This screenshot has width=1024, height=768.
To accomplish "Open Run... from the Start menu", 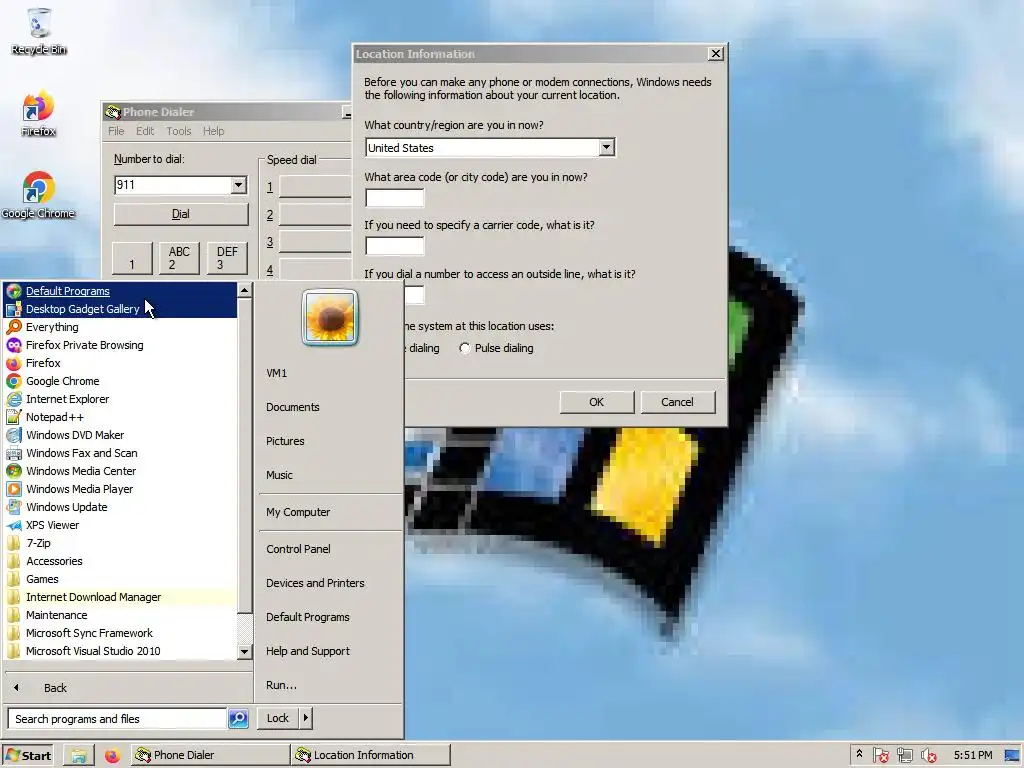I will [281, 685].
